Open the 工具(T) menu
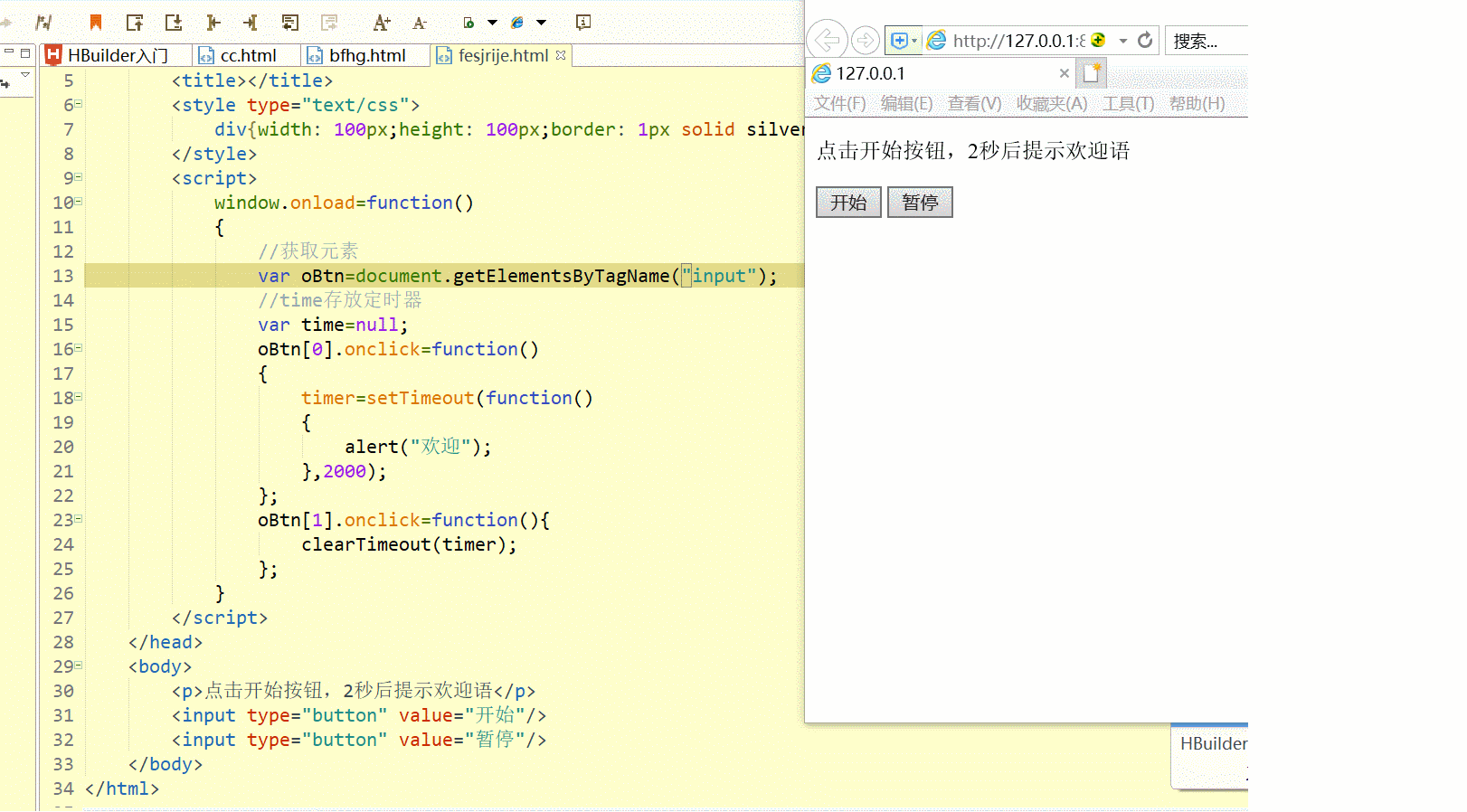Image resolution: width=1467 pixels, height=812 pixels. (x=1128, y=103)
